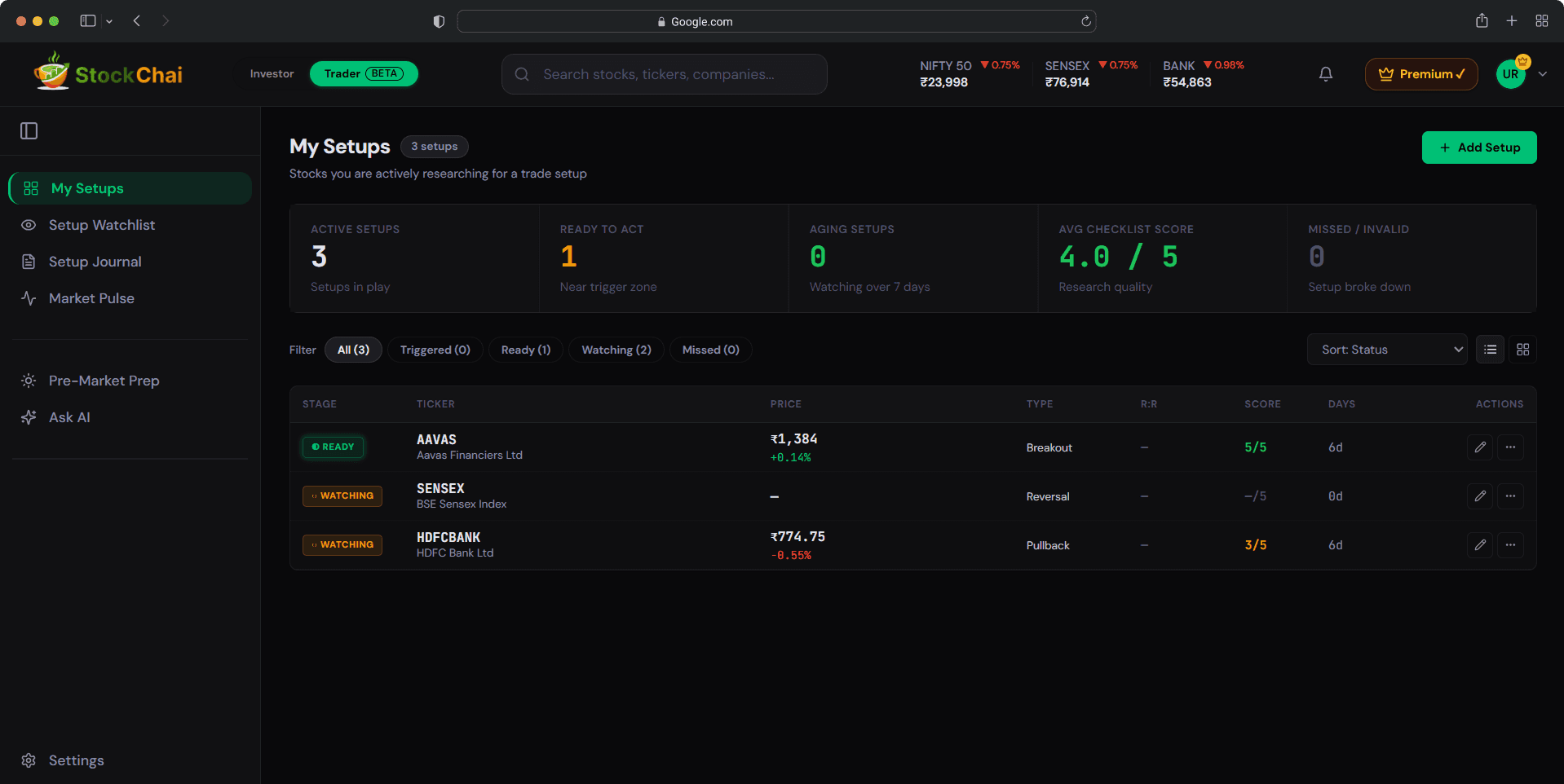Toggle Safari sidebar icon
The height and width of the screenshot is (784, 1564).
click(88, 21)
